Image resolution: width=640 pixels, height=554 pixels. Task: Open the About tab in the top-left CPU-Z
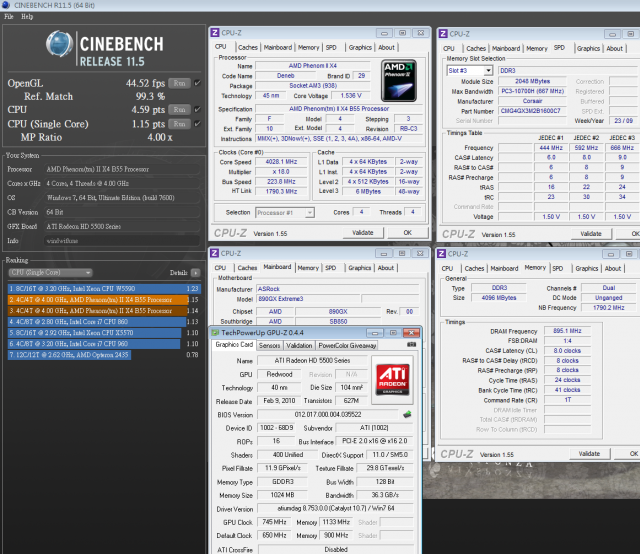click(x=386, y=47)
